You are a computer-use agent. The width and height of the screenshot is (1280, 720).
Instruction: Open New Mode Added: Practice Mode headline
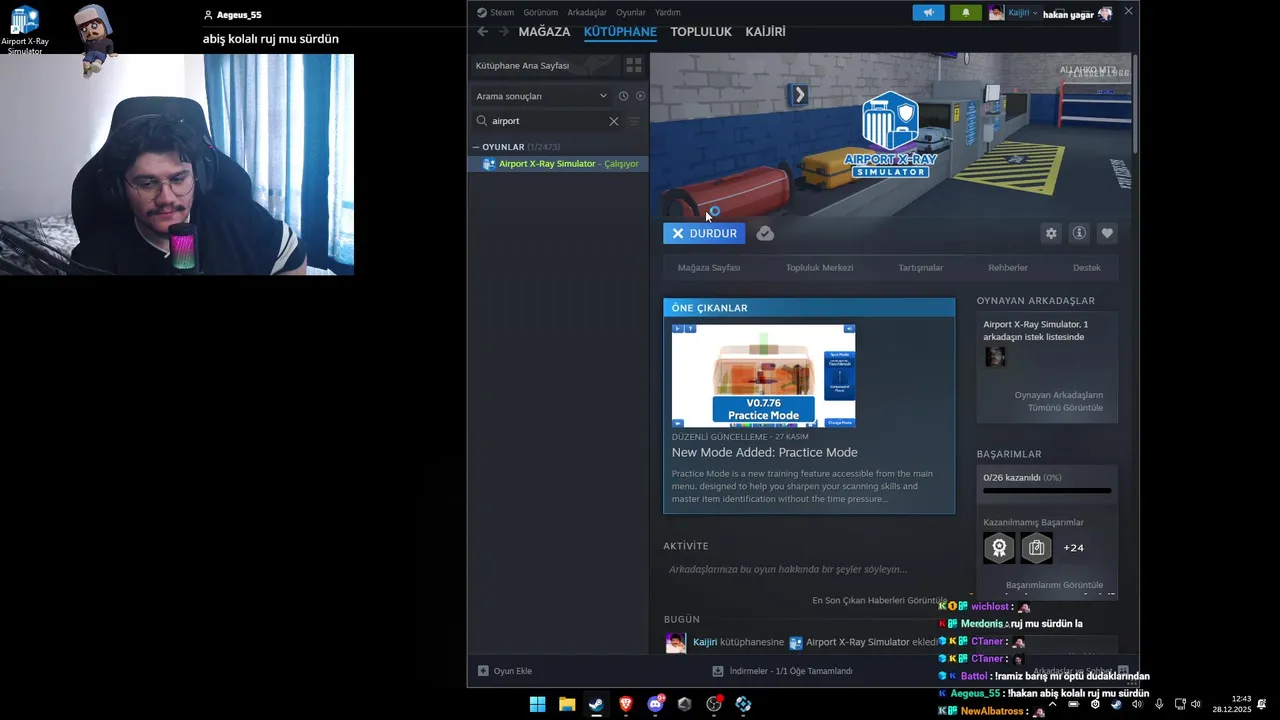click(765, 453)
